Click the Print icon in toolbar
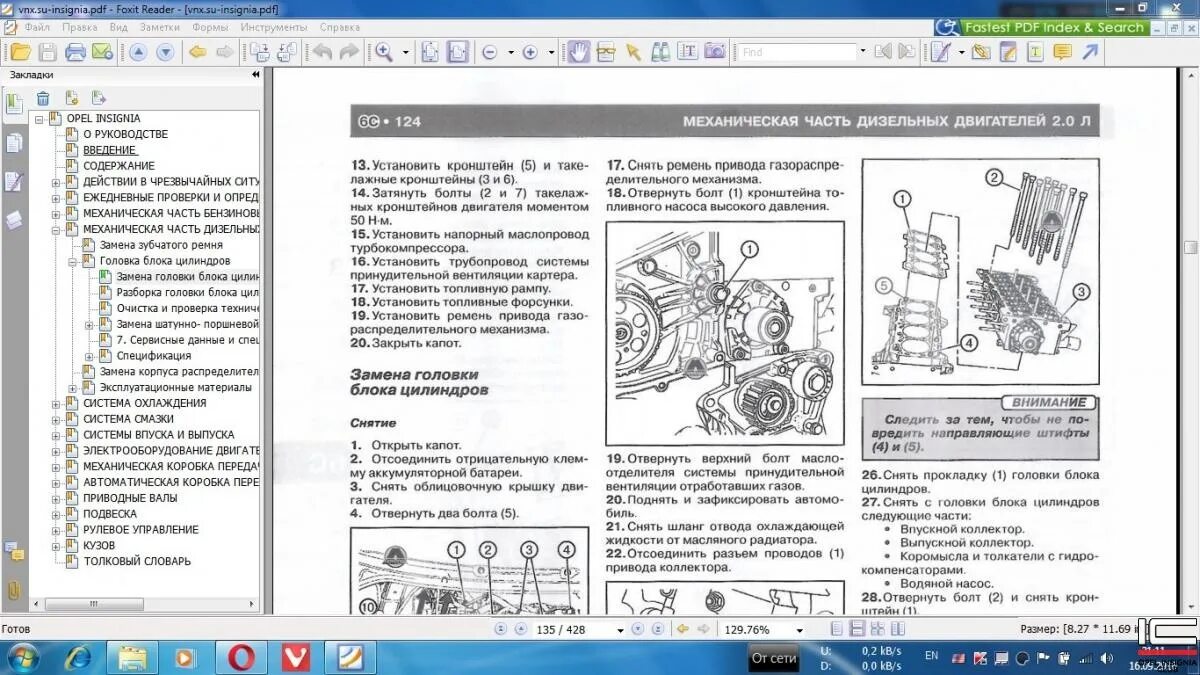Viewport: 1200px width, 675px height. coord(75,52)
